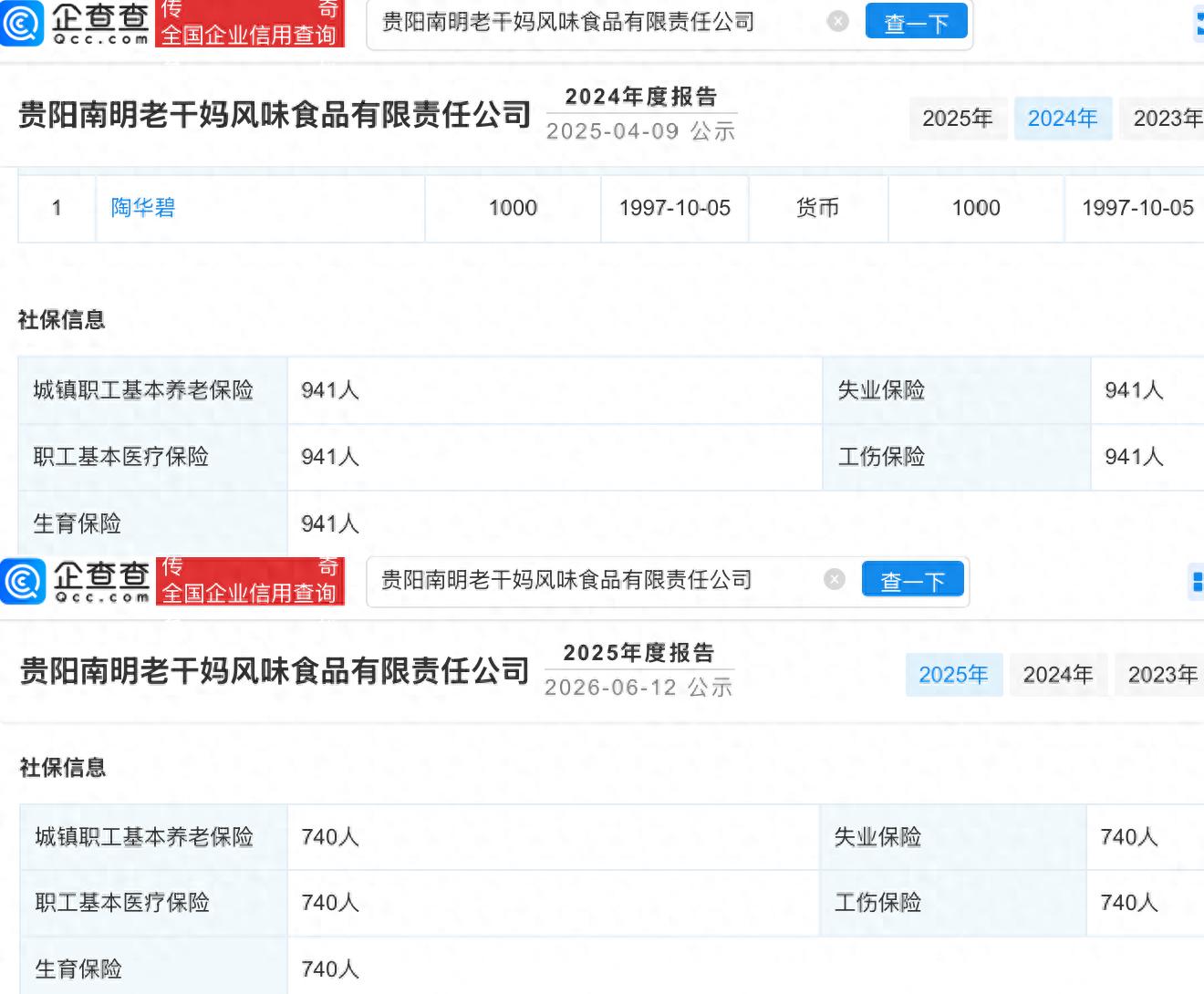Viewport: 1204px width, 994px height.
Task: Click the company name heading beside 2024年度报告
Action: (x=275, y=115)
